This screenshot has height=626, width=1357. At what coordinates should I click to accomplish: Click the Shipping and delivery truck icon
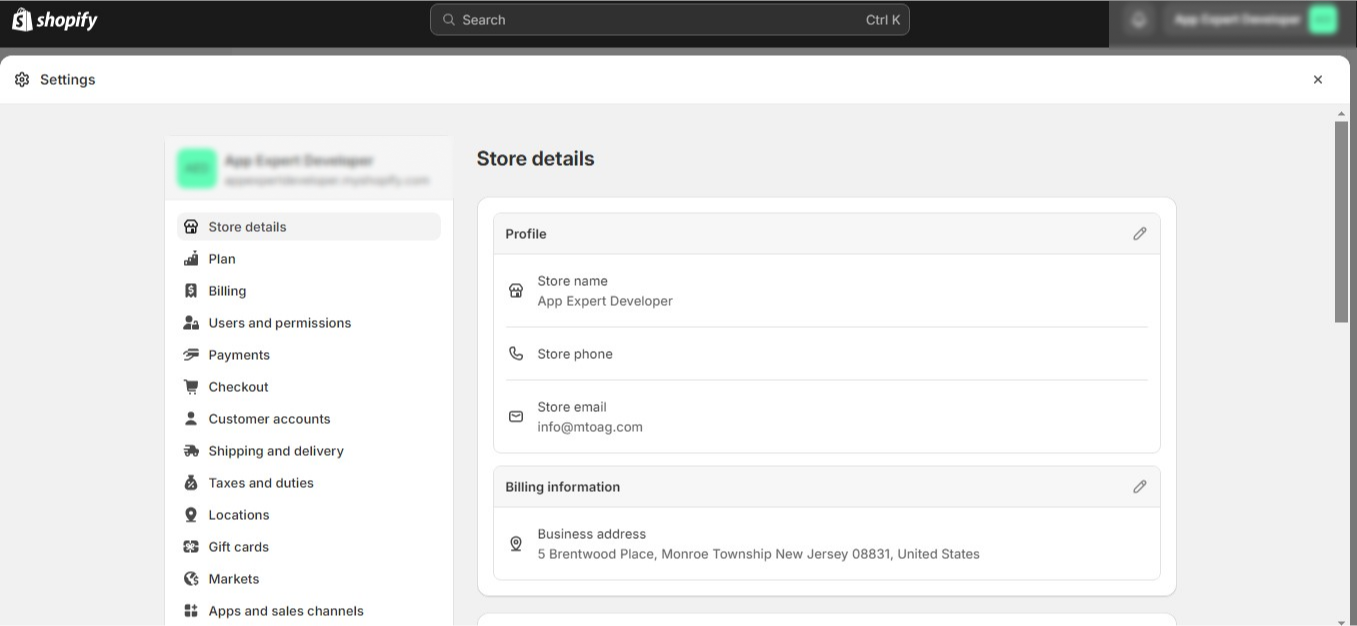point(191,451)
